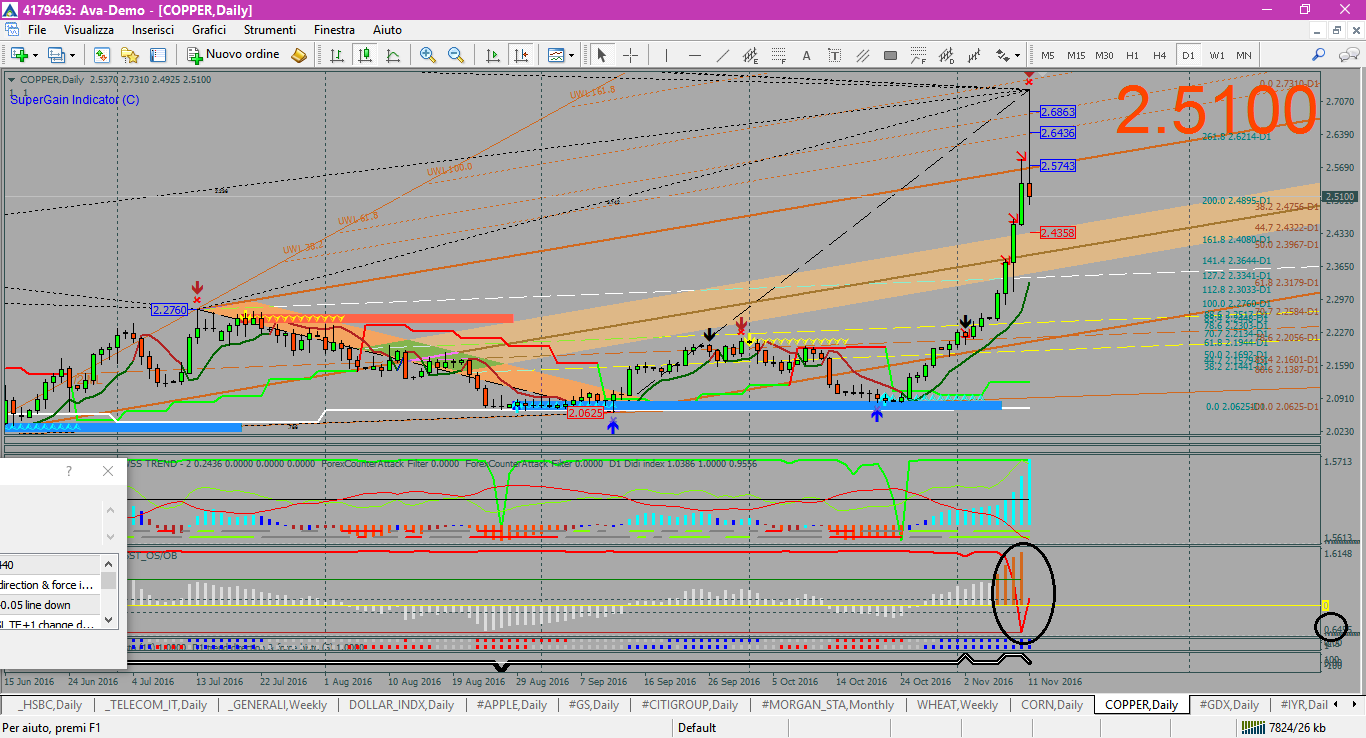Toggle chart auto scroll
The width and height of the screenshot is (1366, 738).
click(x=492, y=55)
